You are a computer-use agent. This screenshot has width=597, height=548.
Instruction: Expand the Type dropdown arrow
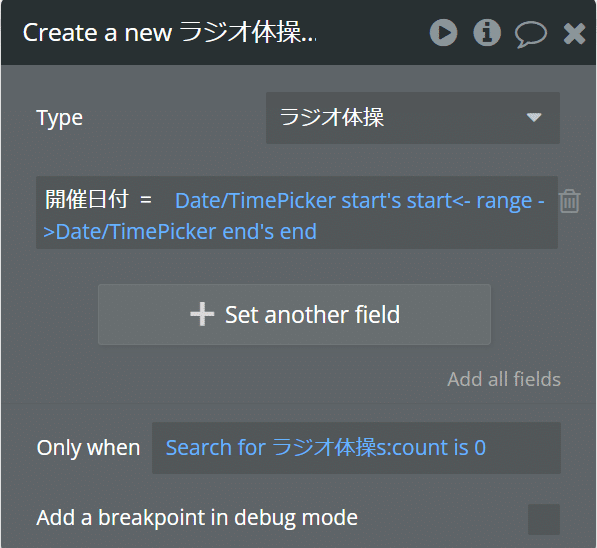[534, 117]
